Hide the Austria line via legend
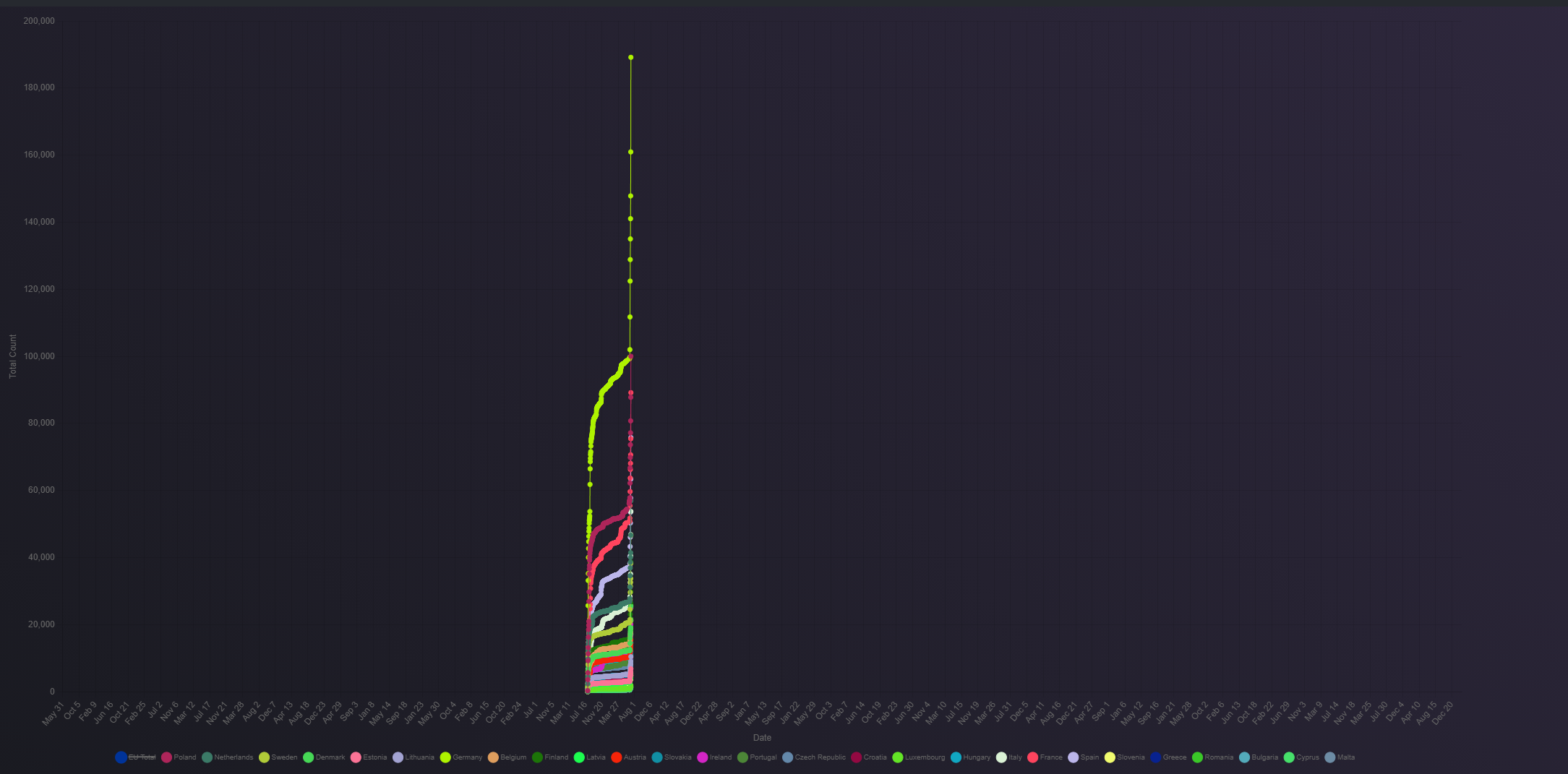1568x774 pixels. [x=629, y=757]
